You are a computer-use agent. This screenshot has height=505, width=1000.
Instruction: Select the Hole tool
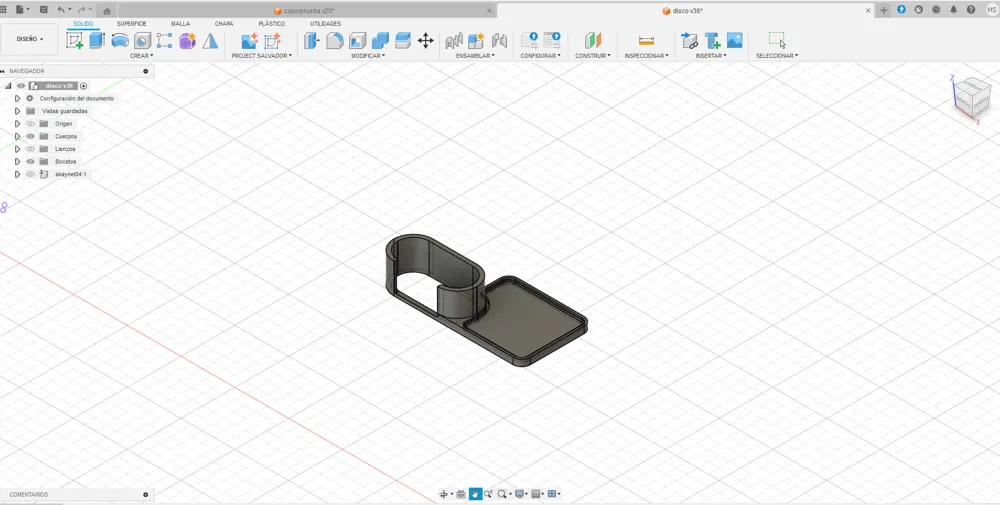(x=142, y=41)
